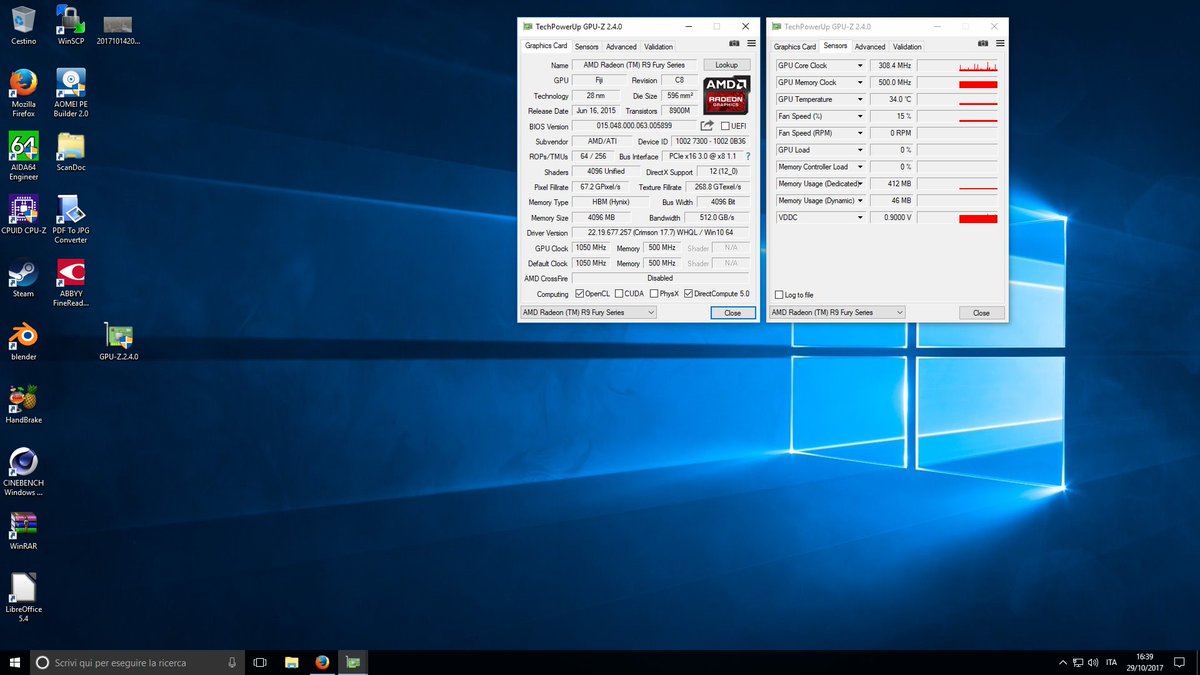Screen dimensions: 1200x675
Task: Select the blender desktop icon
Action: [23, 341]
